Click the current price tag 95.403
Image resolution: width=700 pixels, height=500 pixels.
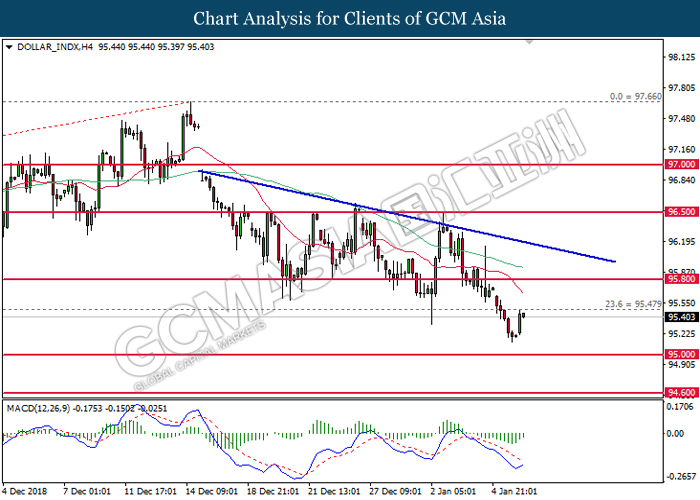click(x=681, y=317)
